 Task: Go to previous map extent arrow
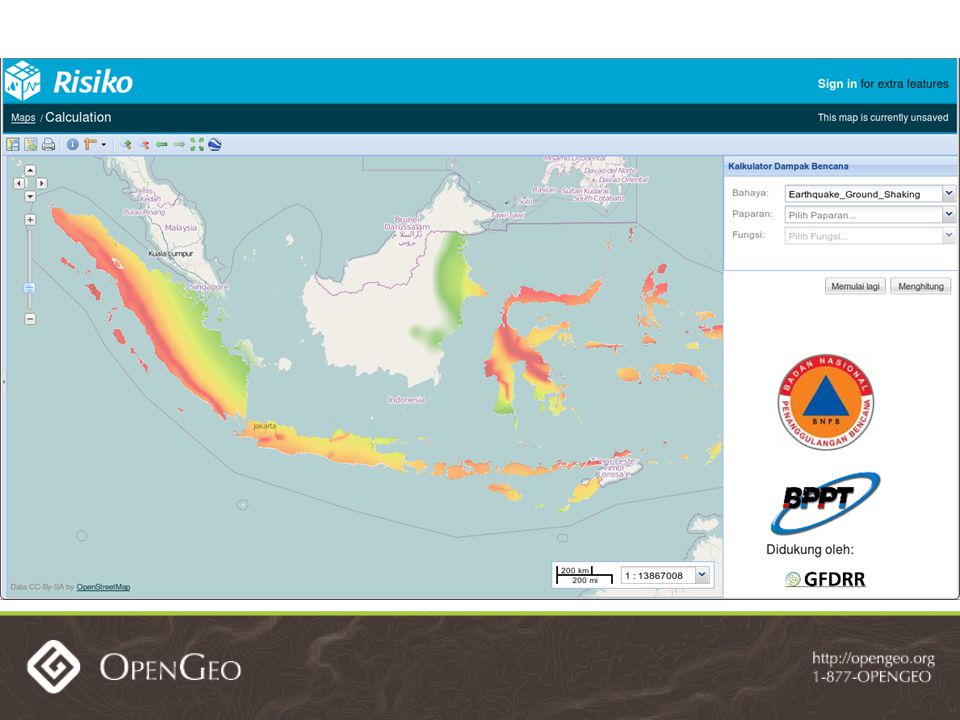coord(162,145)
